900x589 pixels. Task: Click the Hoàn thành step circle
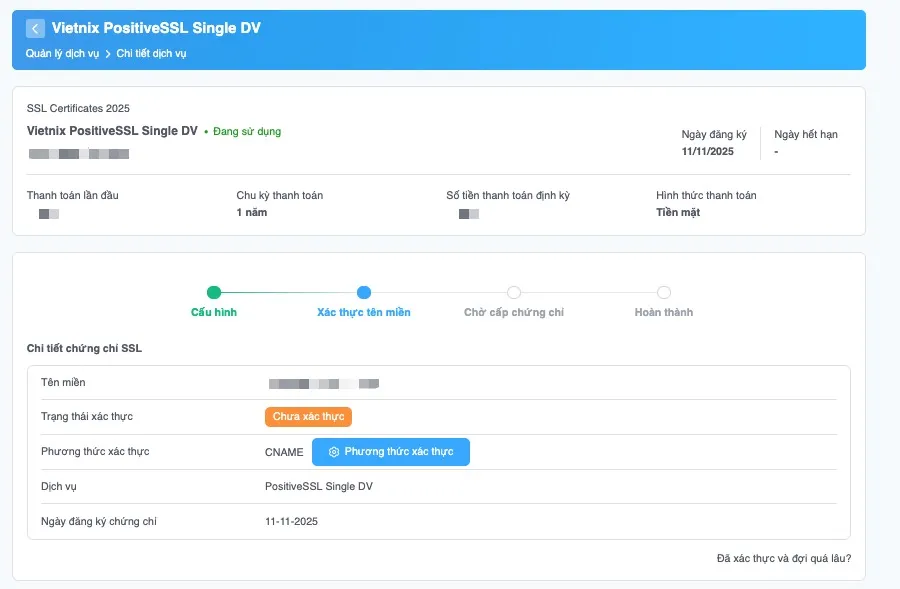(664, 293)
